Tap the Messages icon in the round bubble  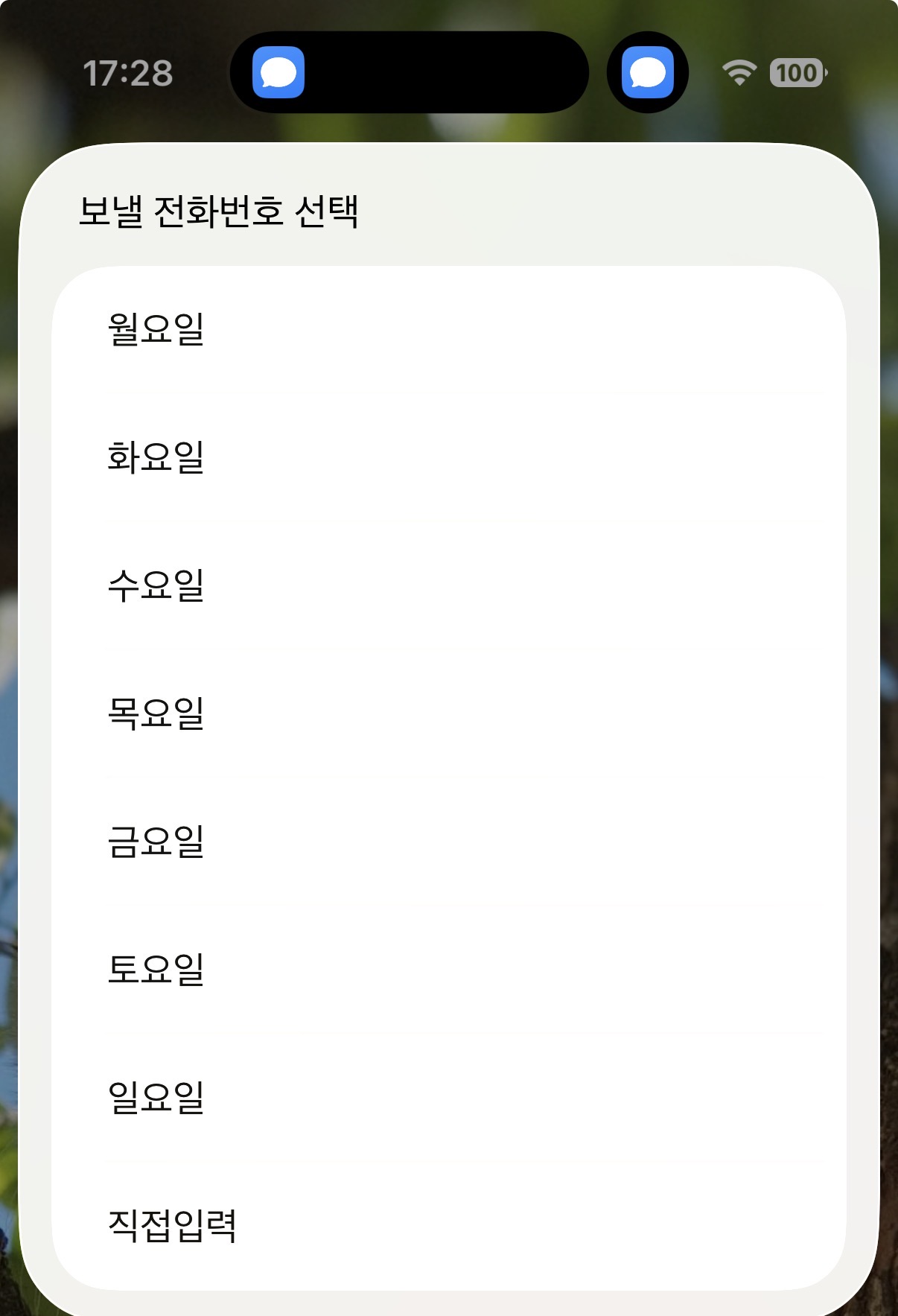pyautogui.click(x=647, y=73)
